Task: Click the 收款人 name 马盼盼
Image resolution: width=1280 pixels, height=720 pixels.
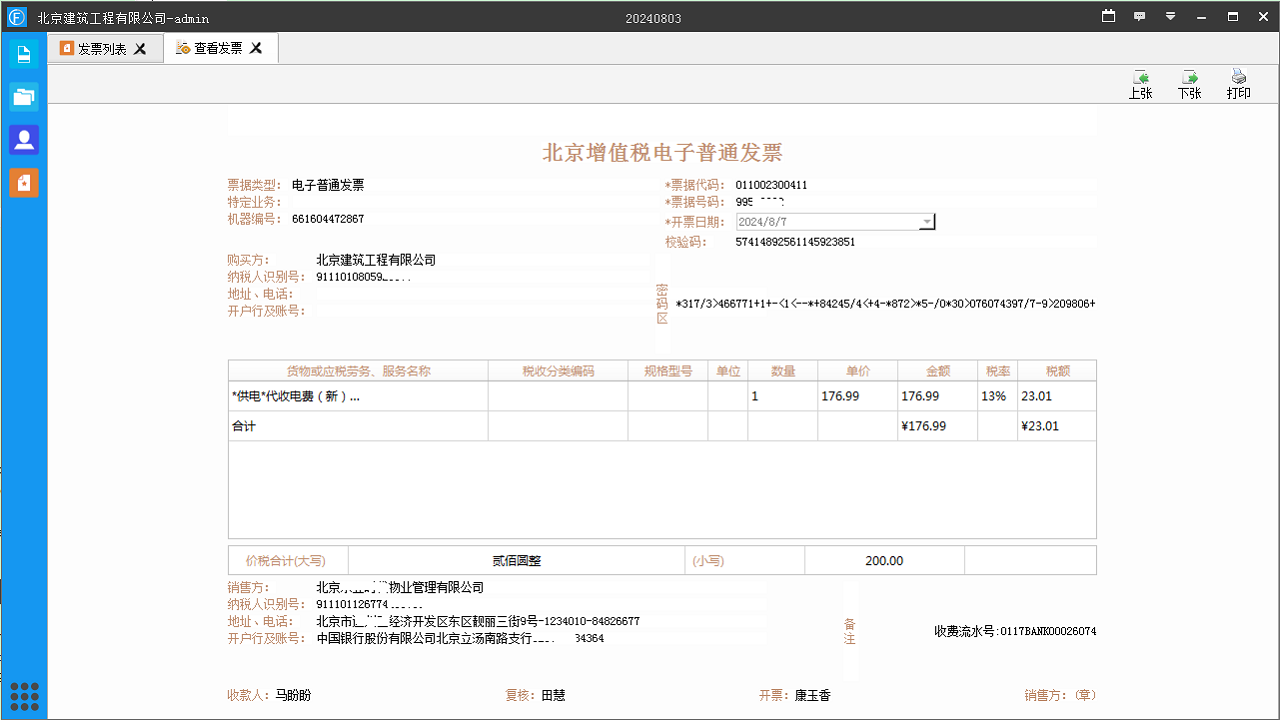Action: (x=293, y=695)
